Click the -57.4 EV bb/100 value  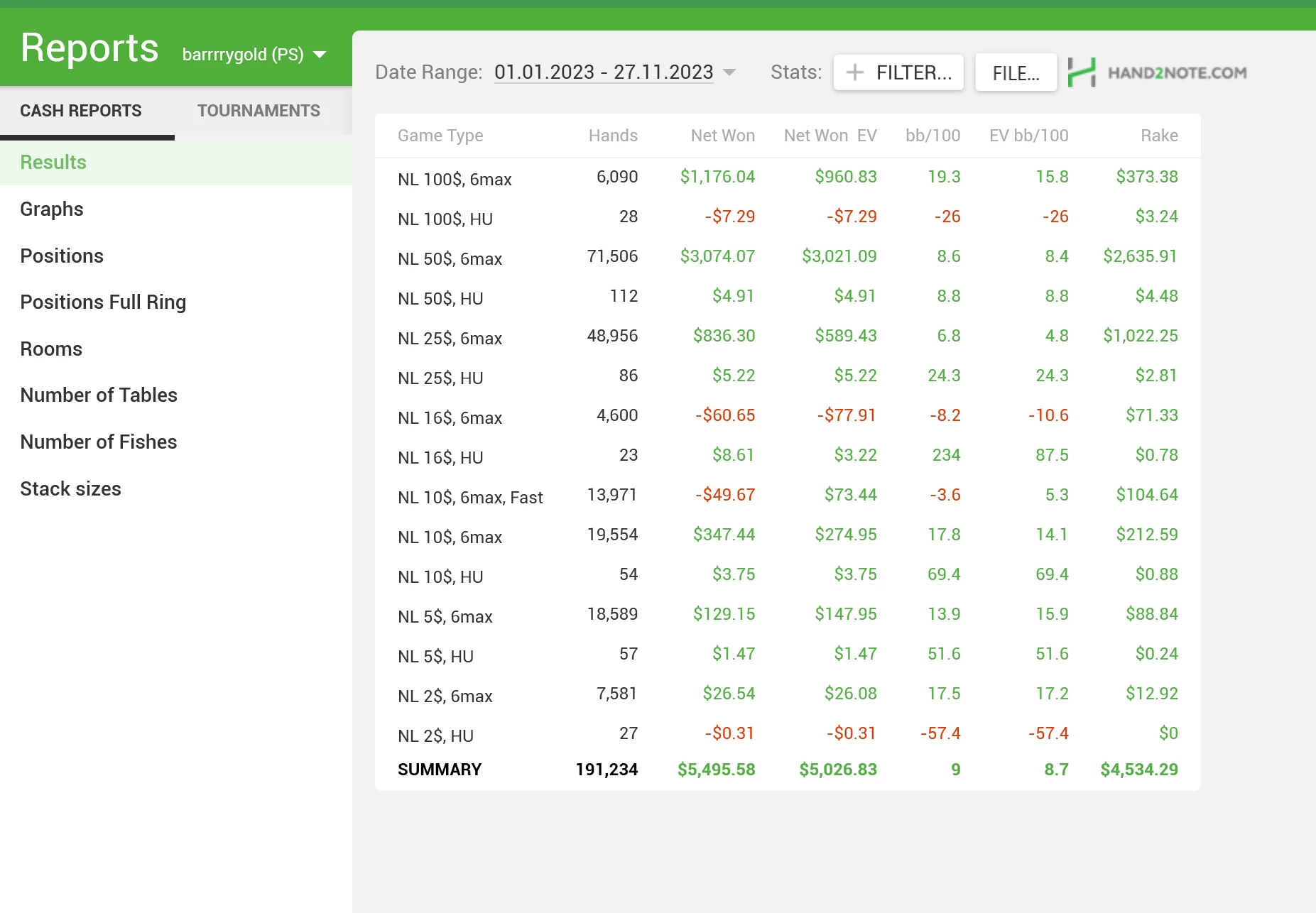(x=1048, y=733)
